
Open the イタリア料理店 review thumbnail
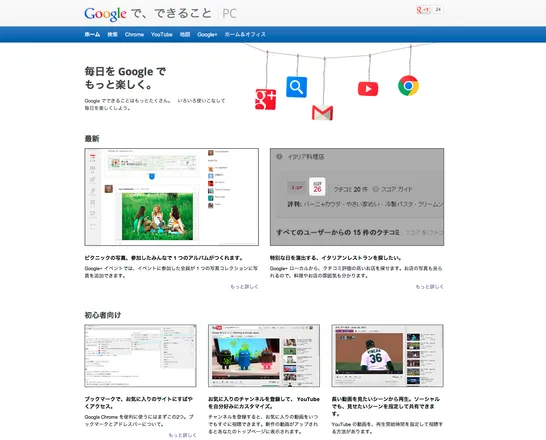click(357, 197)
